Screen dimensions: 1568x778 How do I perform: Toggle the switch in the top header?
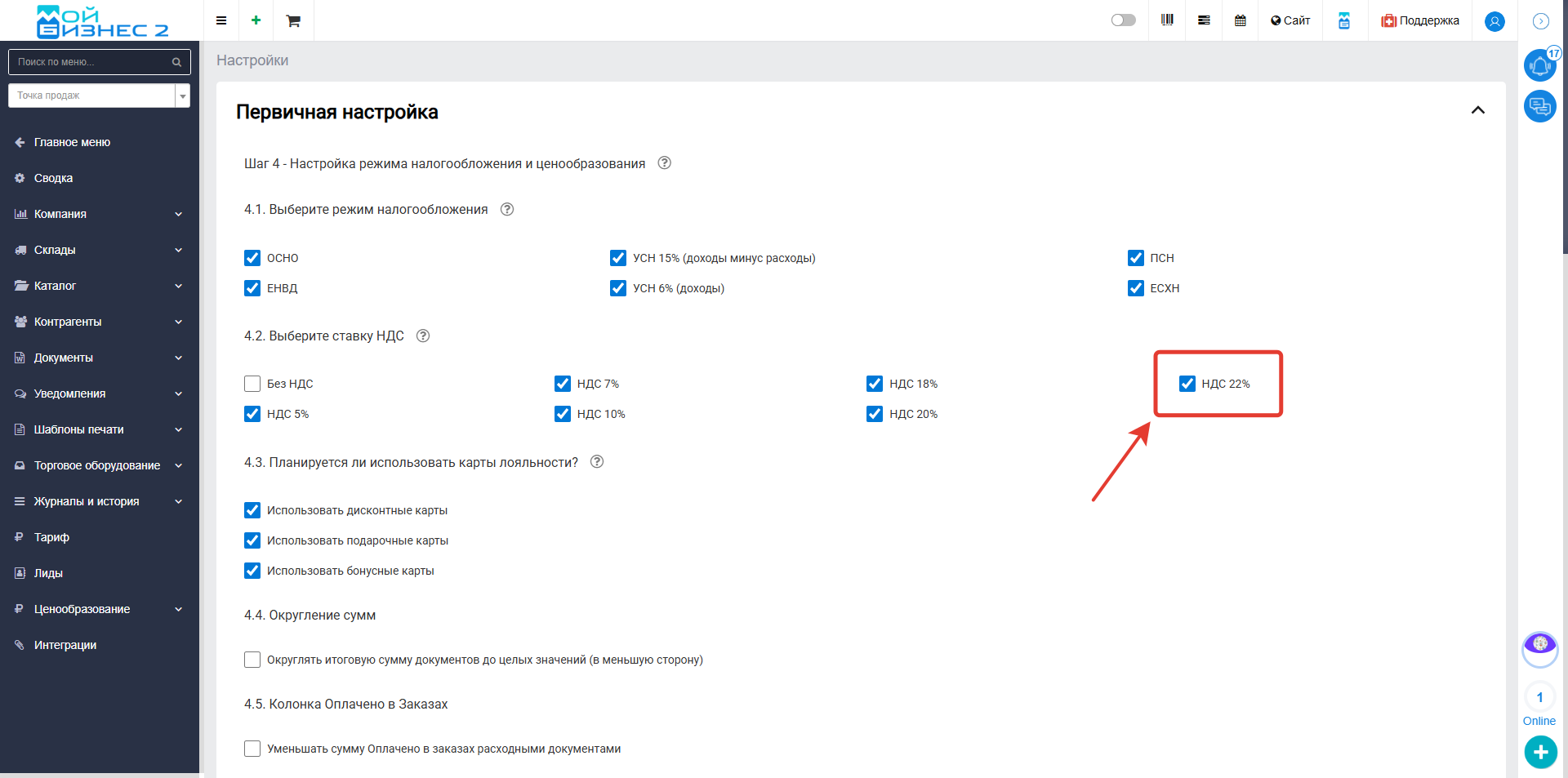click(x=1124, y=20)
